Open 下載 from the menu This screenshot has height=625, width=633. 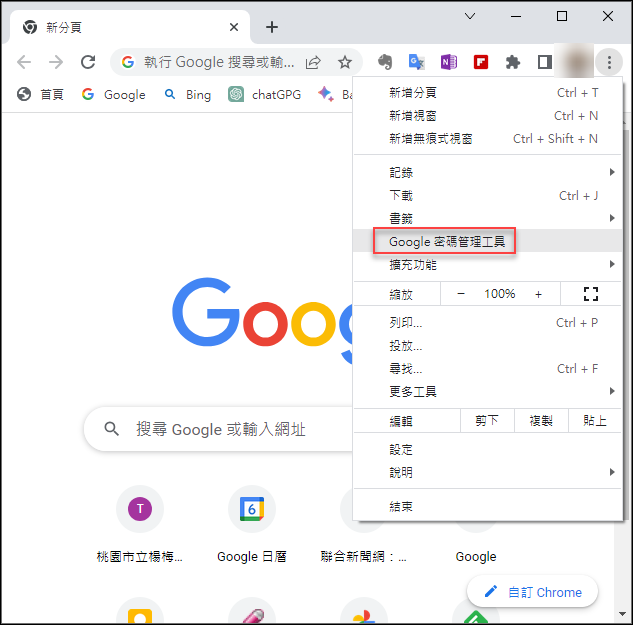pyautogui.click(x=488, y=196)
